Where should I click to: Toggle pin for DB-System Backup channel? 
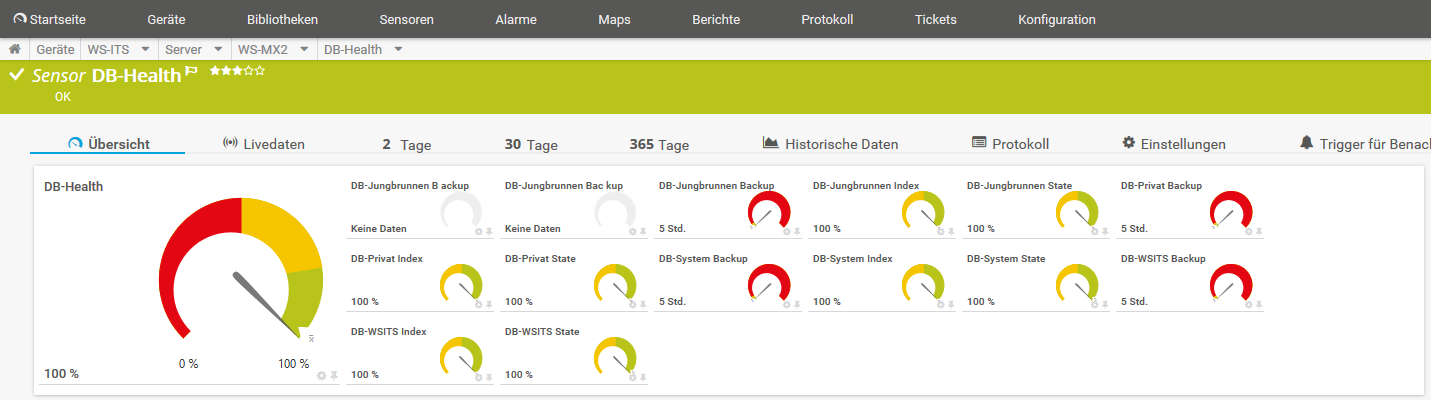(x=797, y=304)
